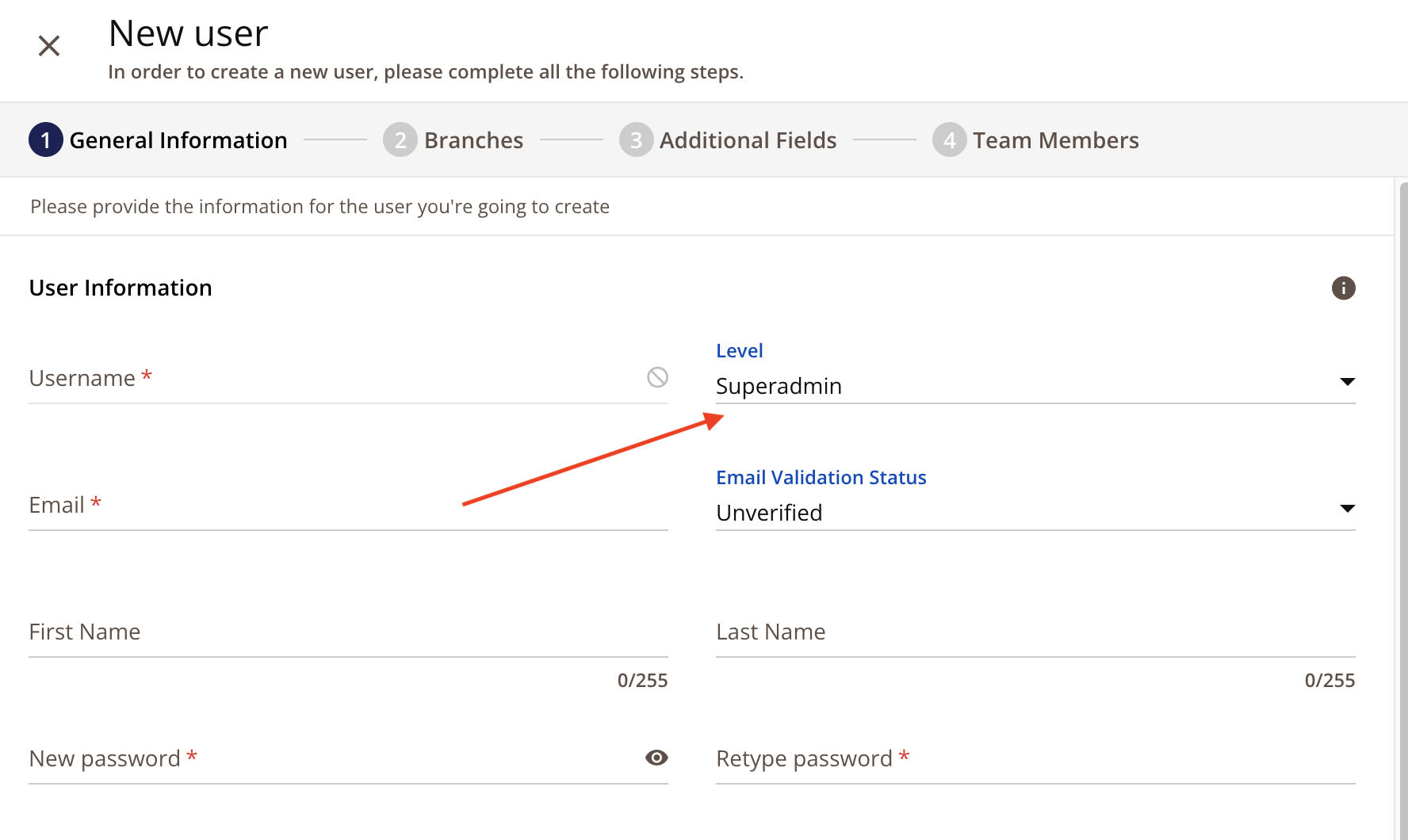Click the info icon beside User Information

click(1344, 288)
